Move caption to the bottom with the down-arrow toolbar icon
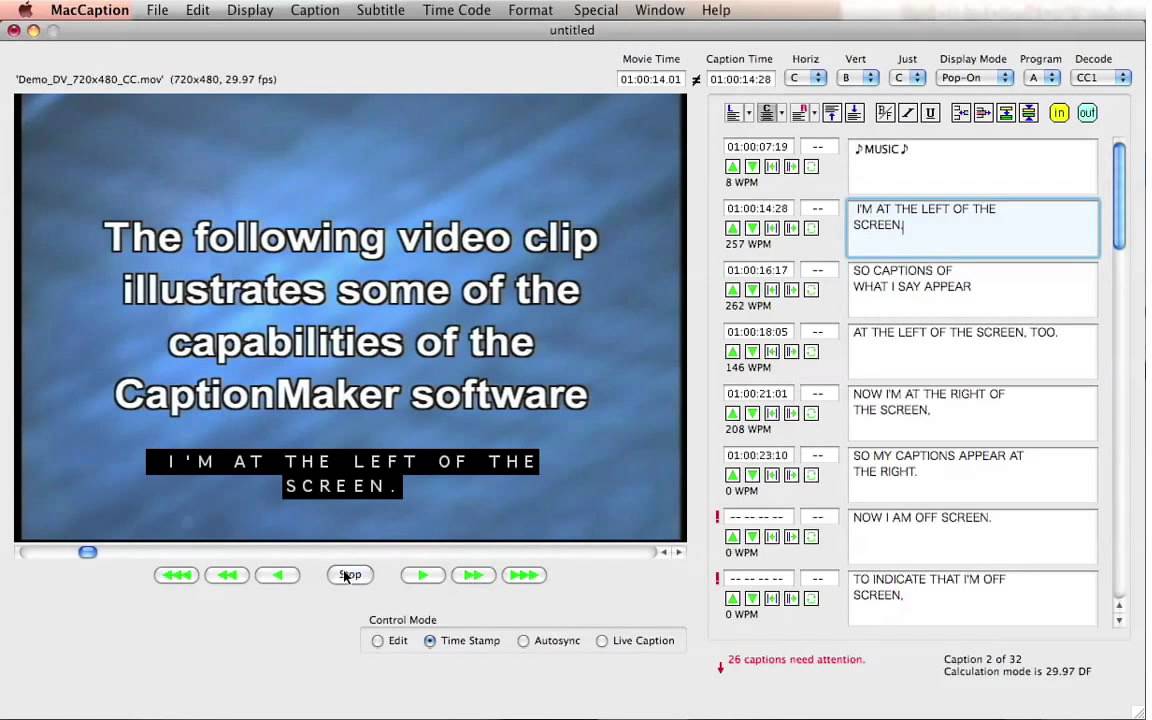The height and width of the screenshot is (720, 1152). 854,112
